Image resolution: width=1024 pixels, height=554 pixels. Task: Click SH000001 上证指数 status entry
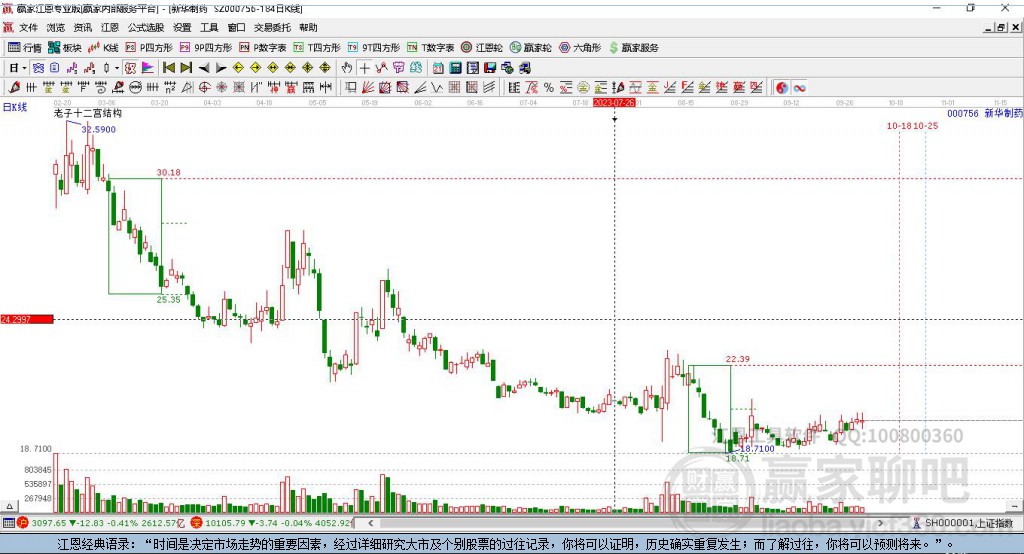point(968,523)
